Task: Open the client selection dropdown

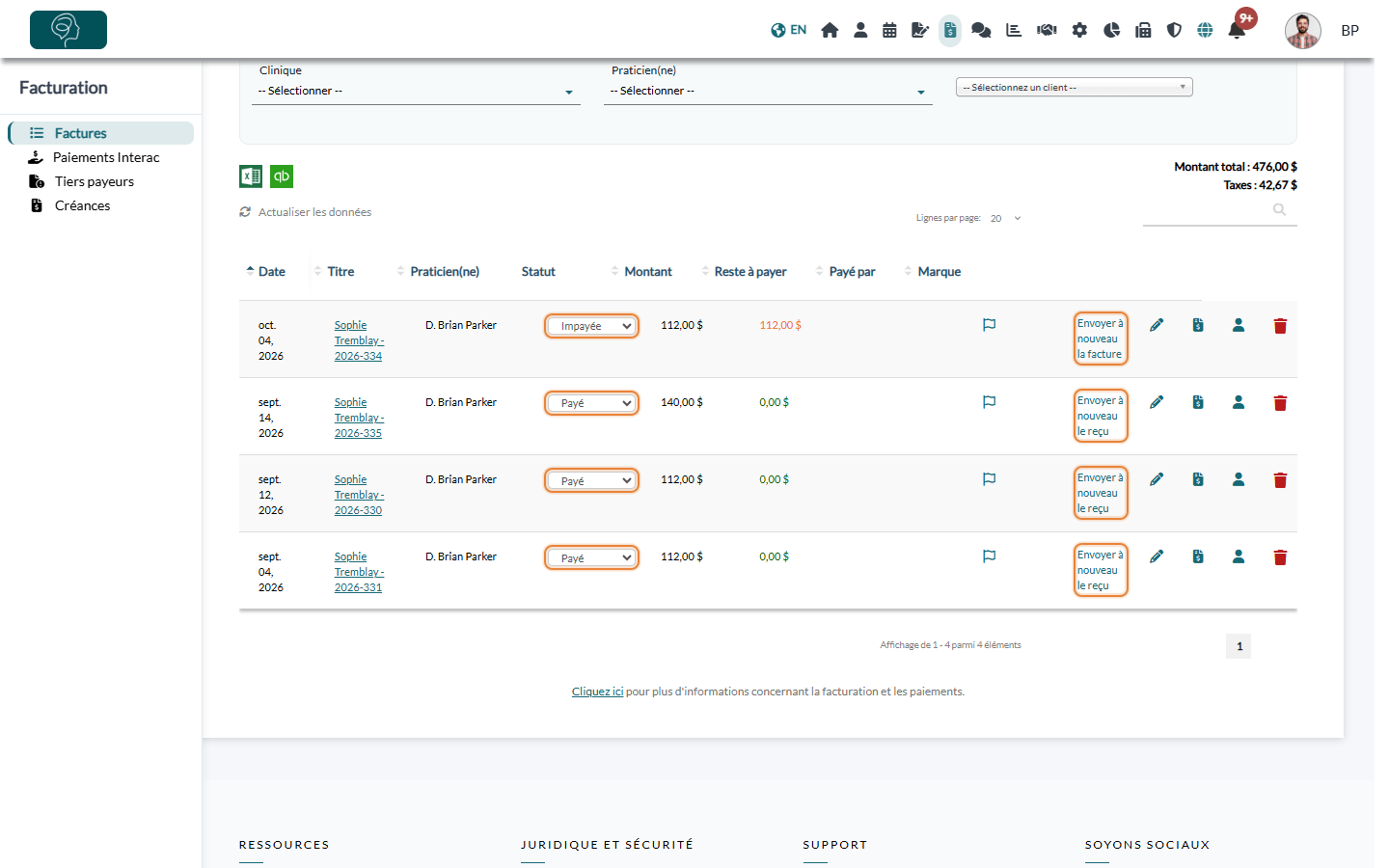Action: (1074, 87)
